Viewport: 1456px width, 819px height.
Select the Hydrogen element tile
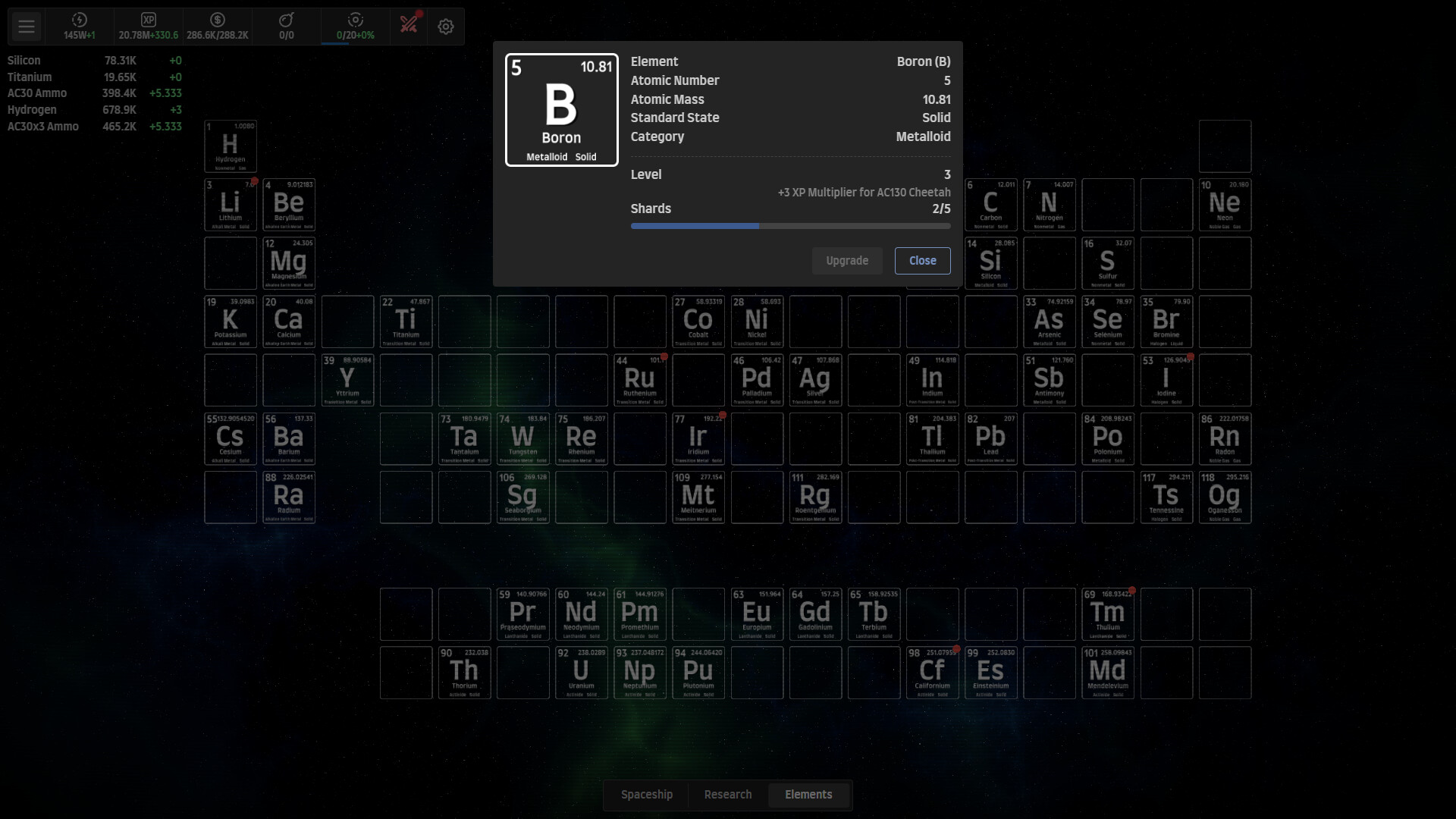click(x=230, y=146)
